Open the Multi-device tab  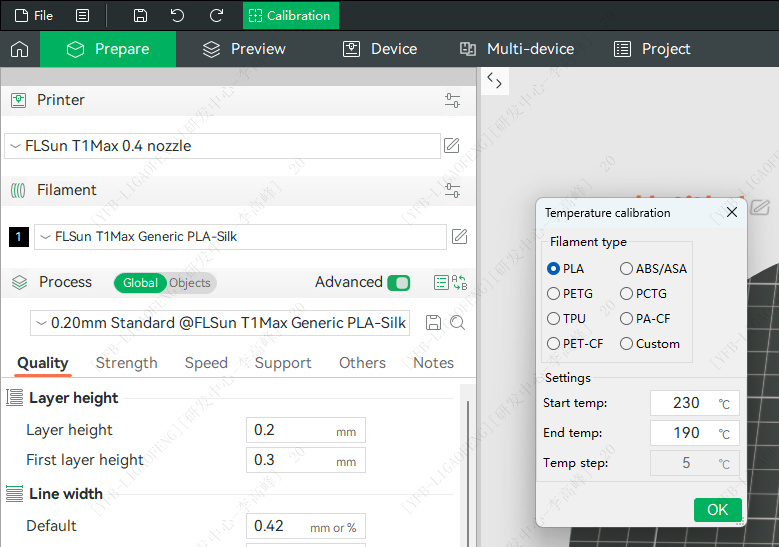(x=517, y=49)
